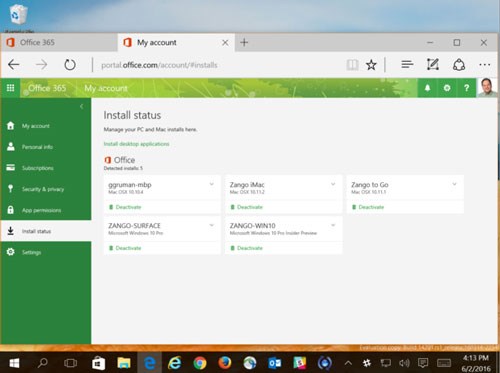Expand the ZANGO-SURFACE install details
This screenshot has height=373, width=500.
[212, 225]
